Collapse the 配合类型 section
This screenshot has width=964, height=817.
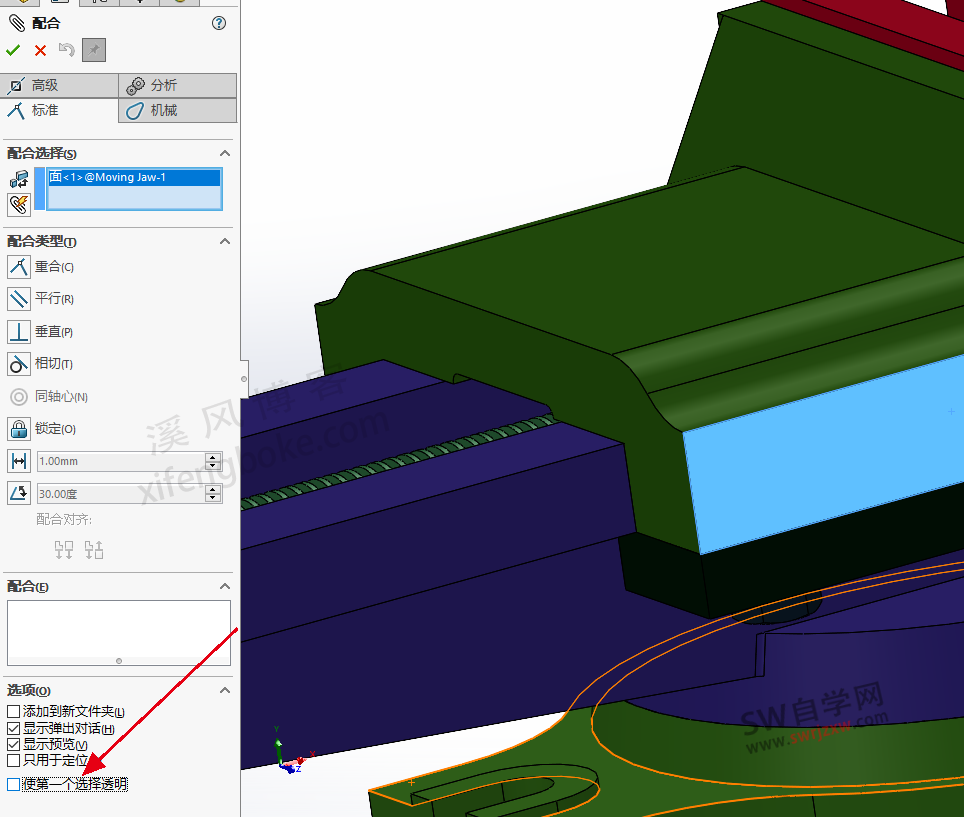tap(225, 241)
